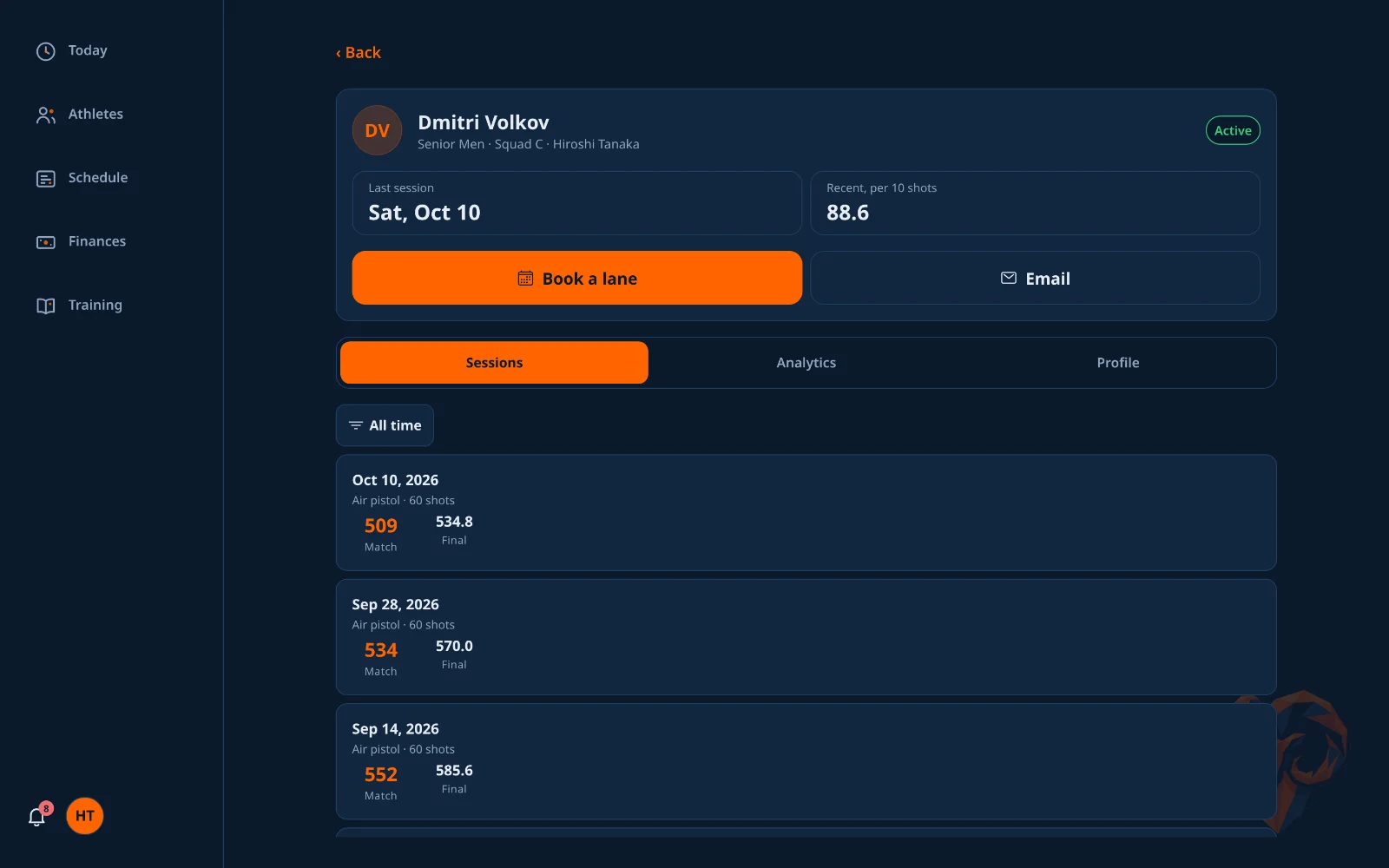Select Schedule label in the sidebar
The image size is (1389, 868).
[98, 177]
